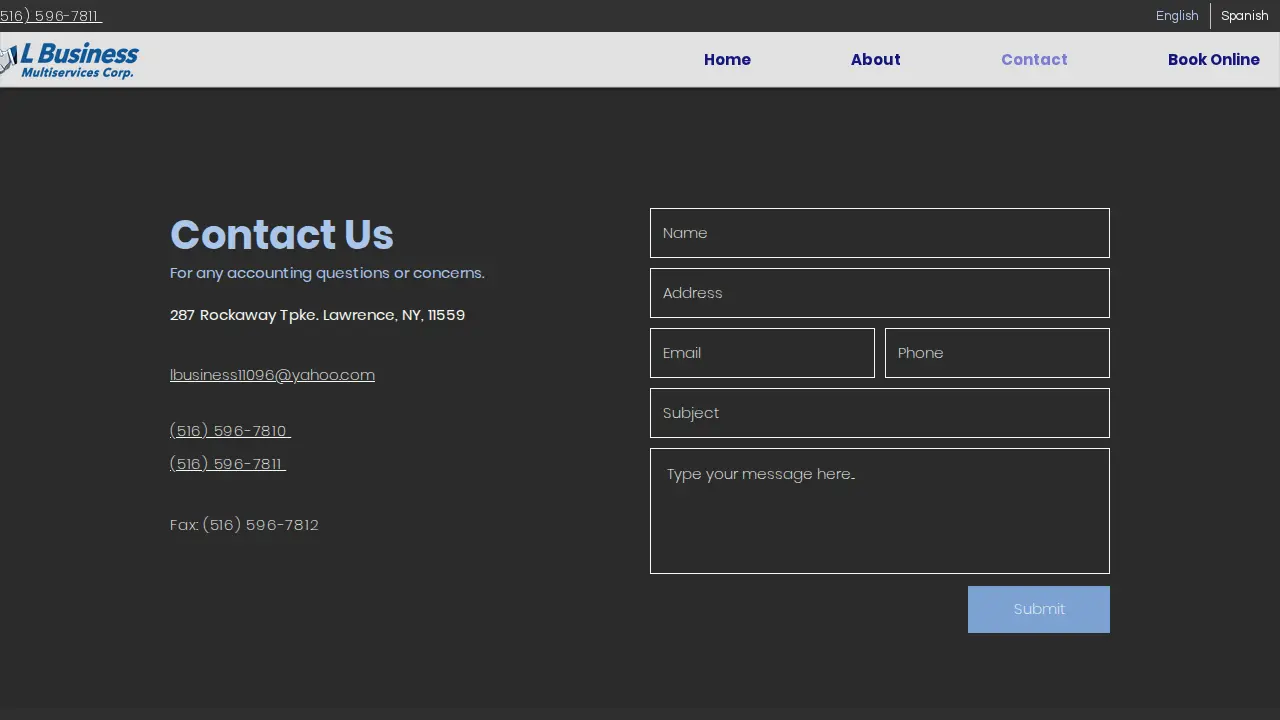Viewport: 1280px width, 720px height.
Task: Click the (516) 596-7810 phone link
Action: (230, 431)
